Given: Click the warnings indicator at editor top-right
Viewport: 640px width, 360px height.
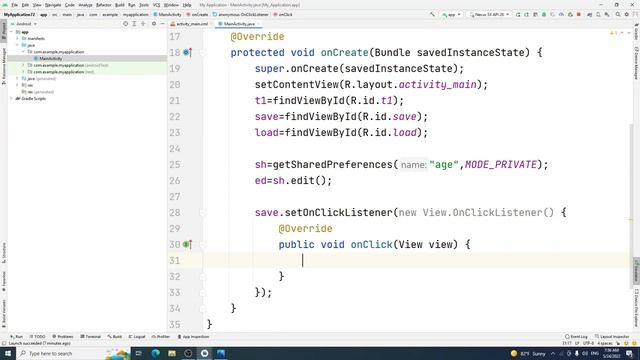Looking at the screenshot, I should 613,33.
